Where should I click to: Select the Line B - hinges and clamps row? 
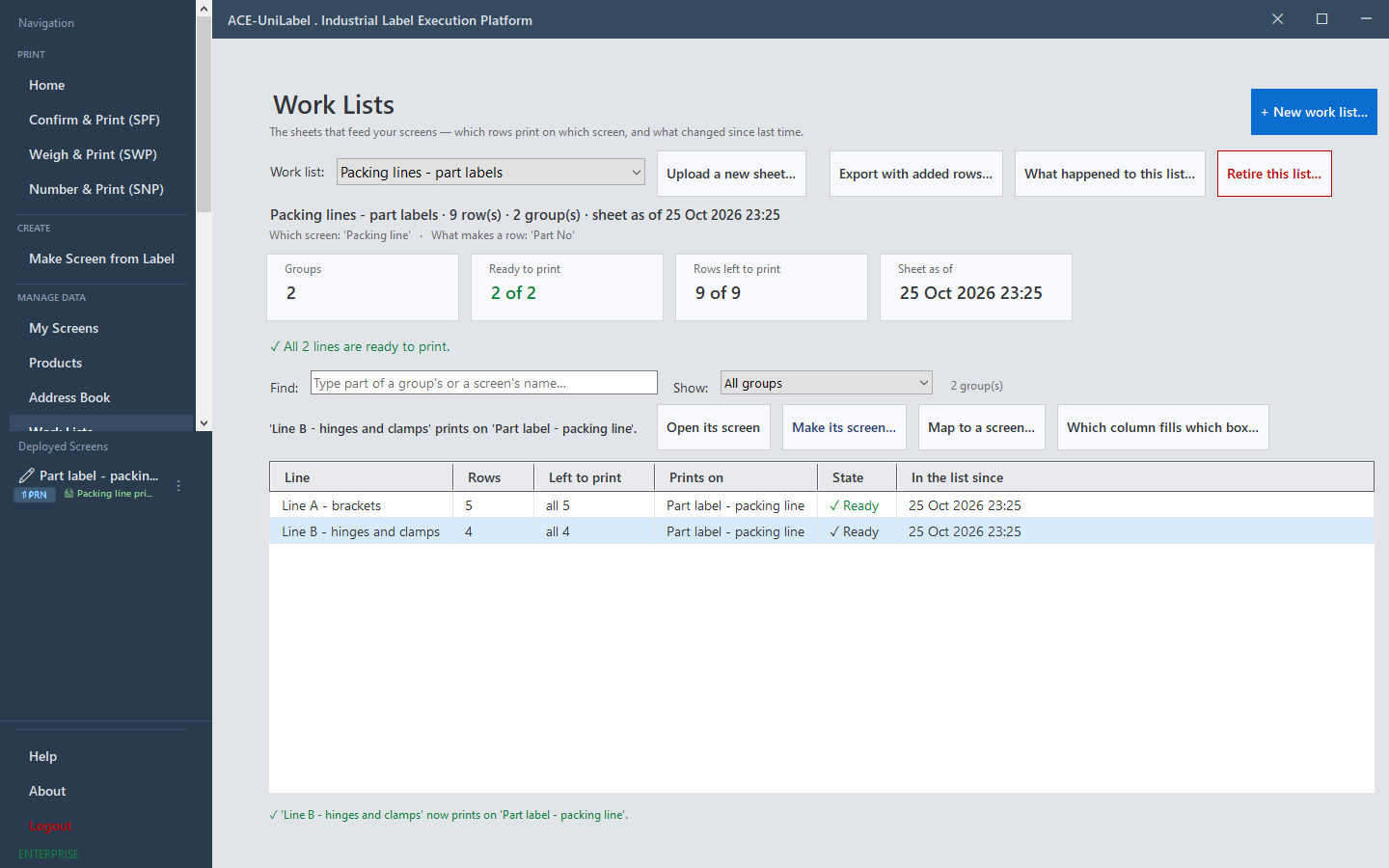coord(821,531)
